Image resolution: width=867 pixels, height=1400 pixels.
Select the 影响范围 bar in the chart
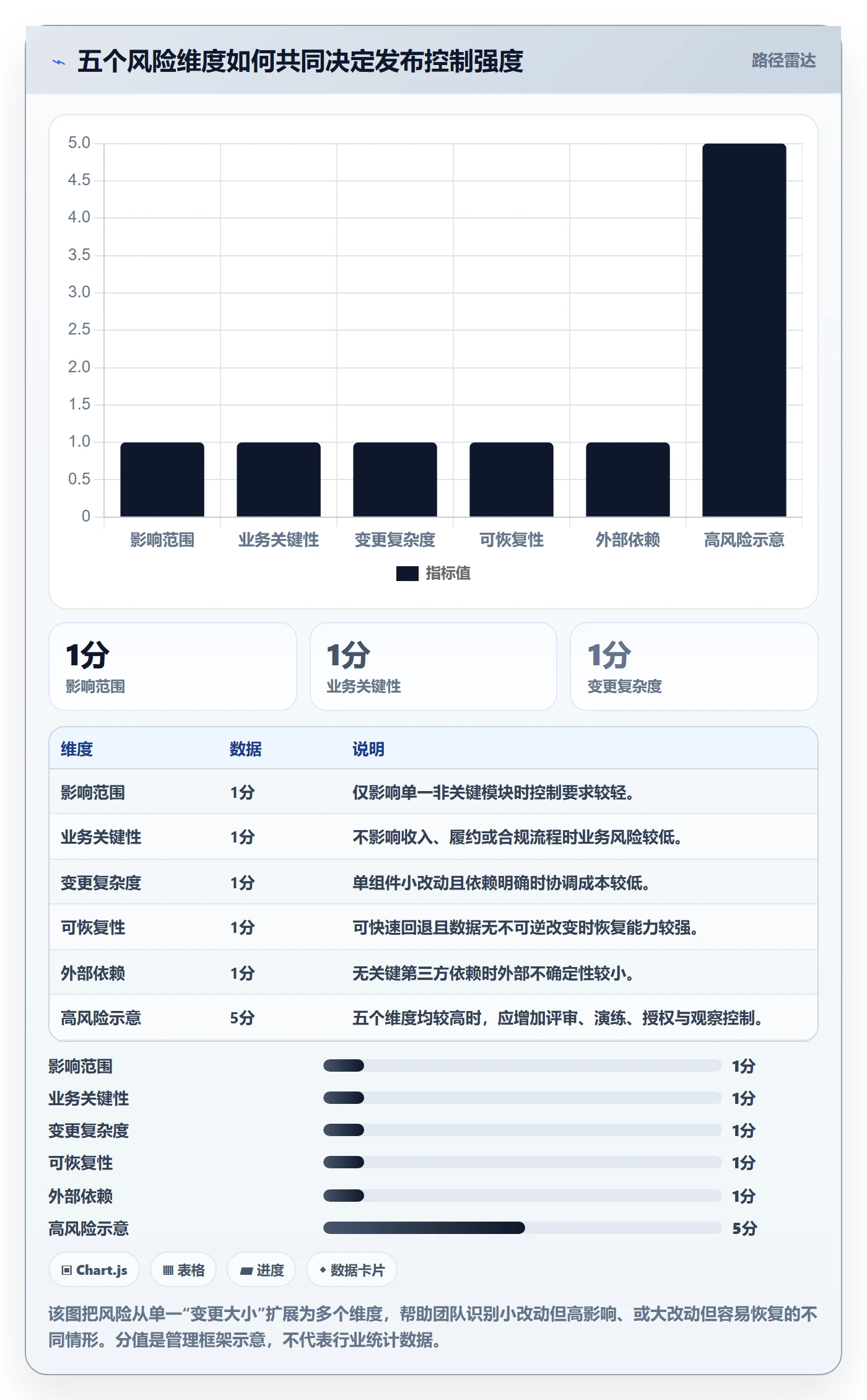click(x=162, y=479)
